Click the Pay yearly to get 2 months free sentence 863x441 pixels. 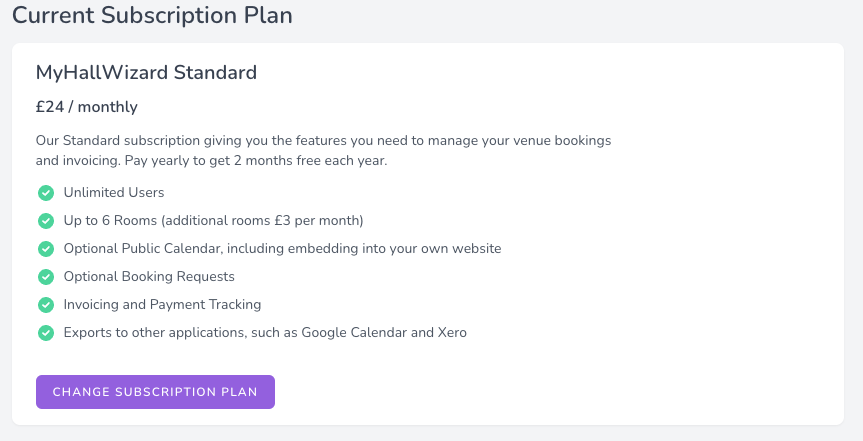[256, 161]
